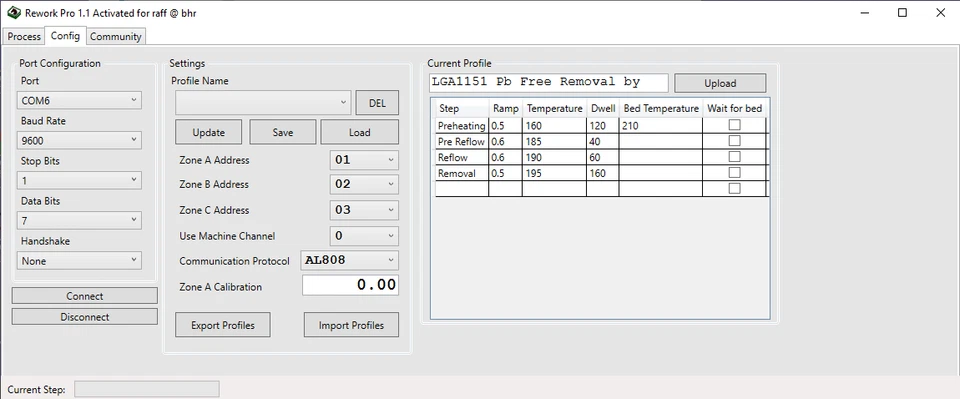960x399 pixels.
Task: Click Import Profiles button
Action: (x=351, y=325)
